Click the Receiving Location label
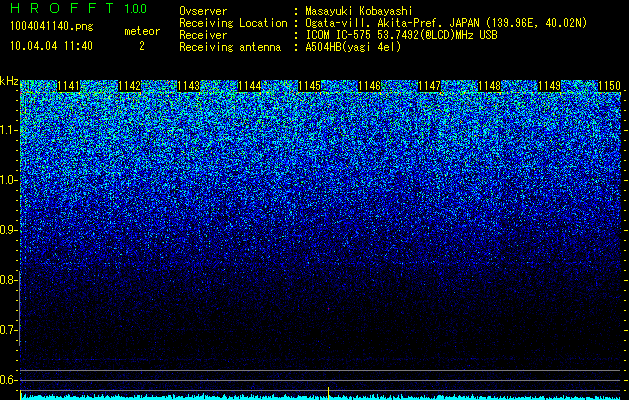Image resolution: width=629 pixels, height=400 pixels. tap(233, 23)
